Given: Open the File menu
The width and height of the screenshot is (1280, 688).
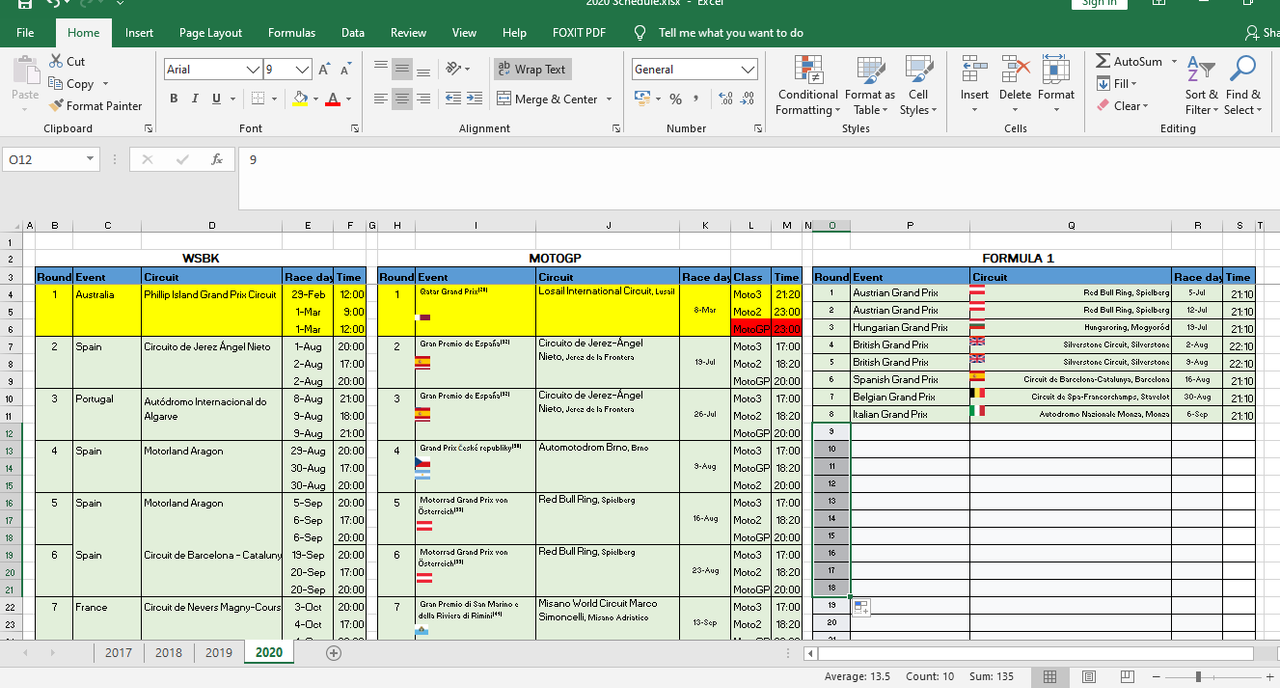Looking at the screenshot, I should tap(25, 33).
